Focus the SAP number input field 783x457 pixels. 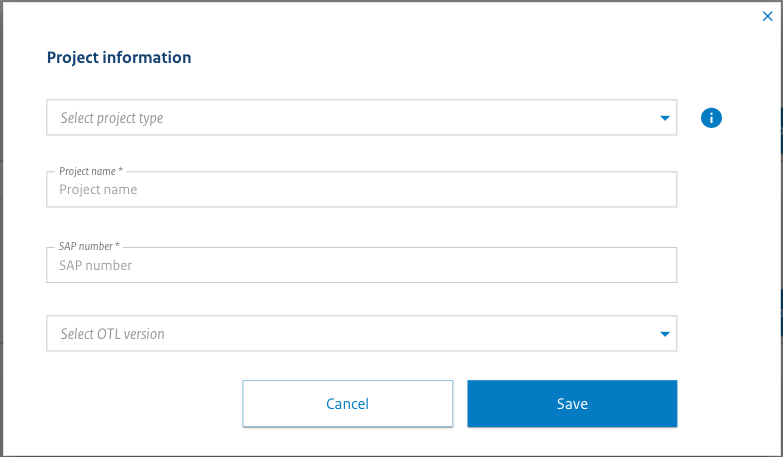361,266
